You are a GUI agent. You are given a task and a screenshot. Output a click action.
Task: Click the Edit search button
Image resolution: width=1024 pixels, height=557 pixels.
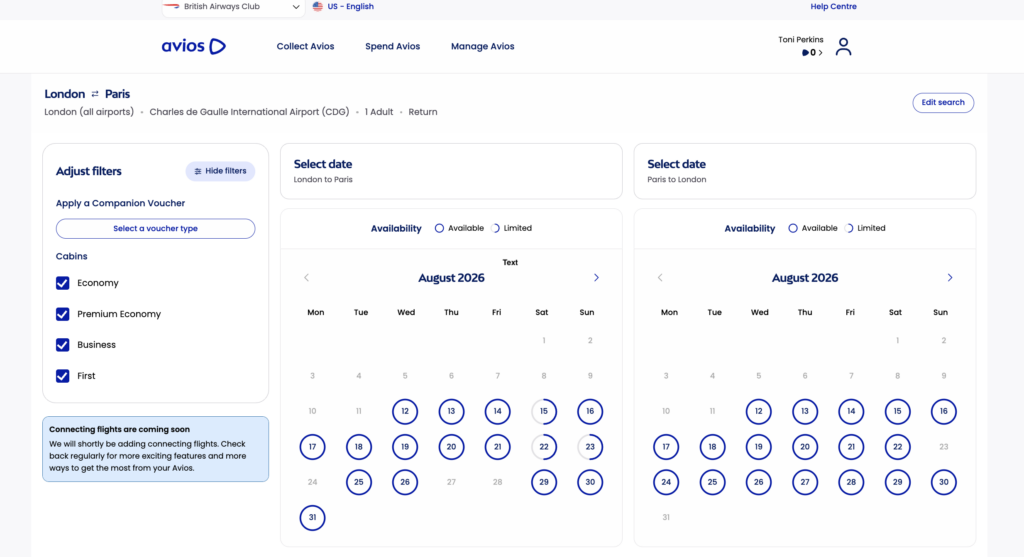[x=943, y=103]
